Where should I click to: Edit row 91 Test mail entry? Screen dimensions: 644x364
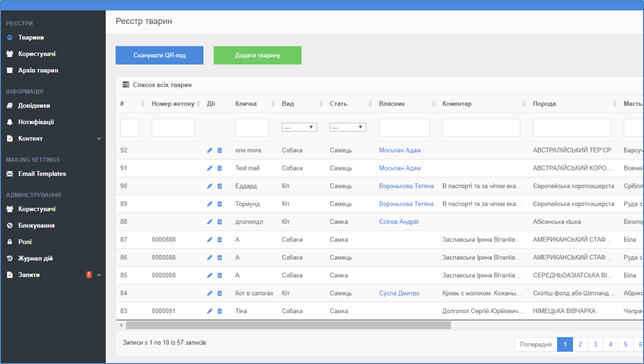click(x=209, y=168)
